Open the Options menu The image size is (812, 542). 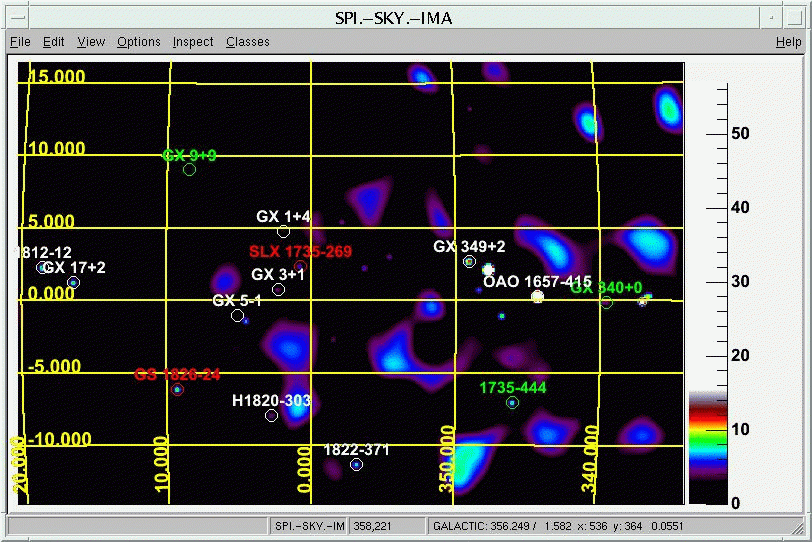click(x=138, y=42)
